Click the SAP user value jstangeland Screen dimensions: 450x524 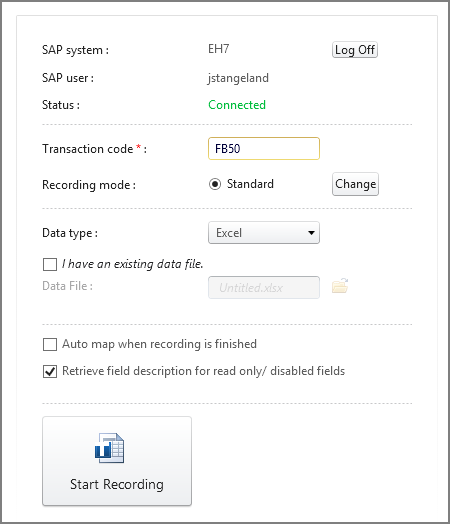238,78
